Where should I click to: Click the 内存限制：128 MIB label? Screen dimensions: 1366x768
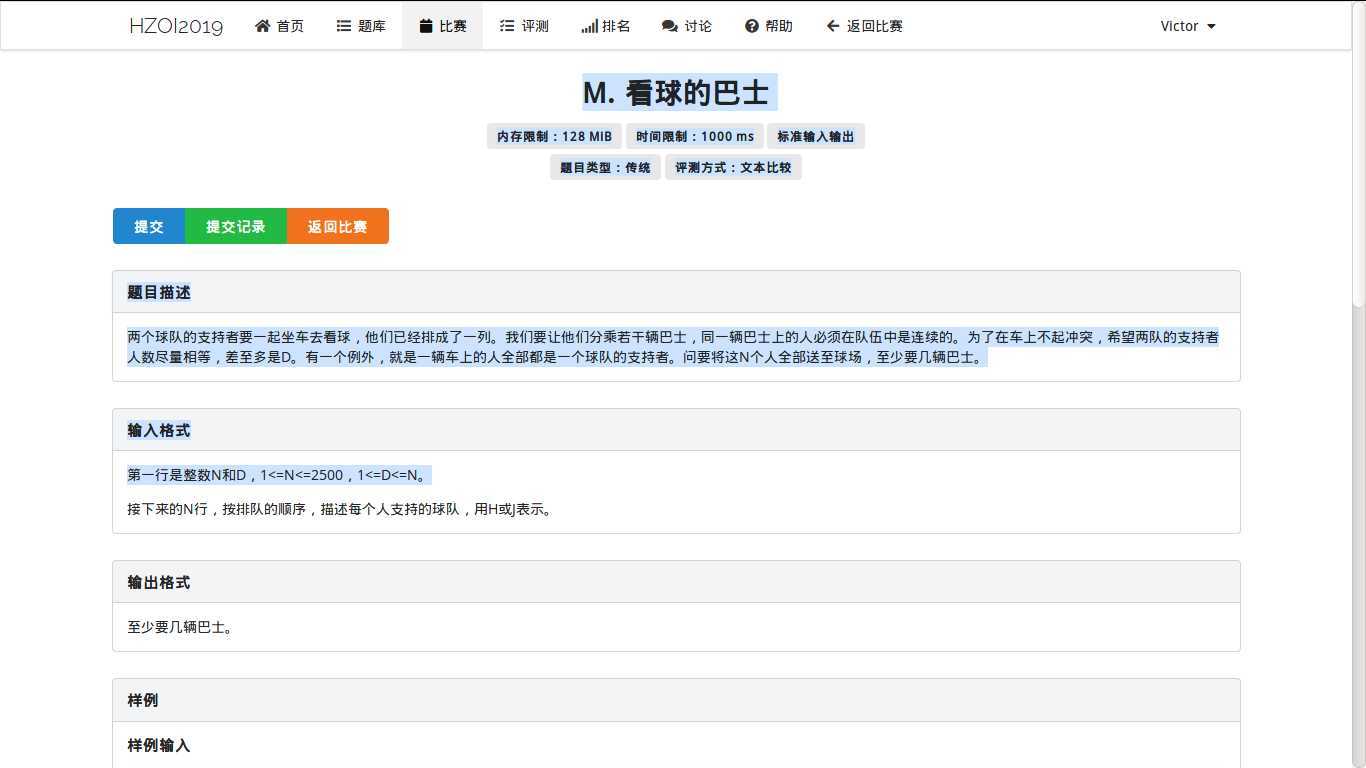point(554,136)
